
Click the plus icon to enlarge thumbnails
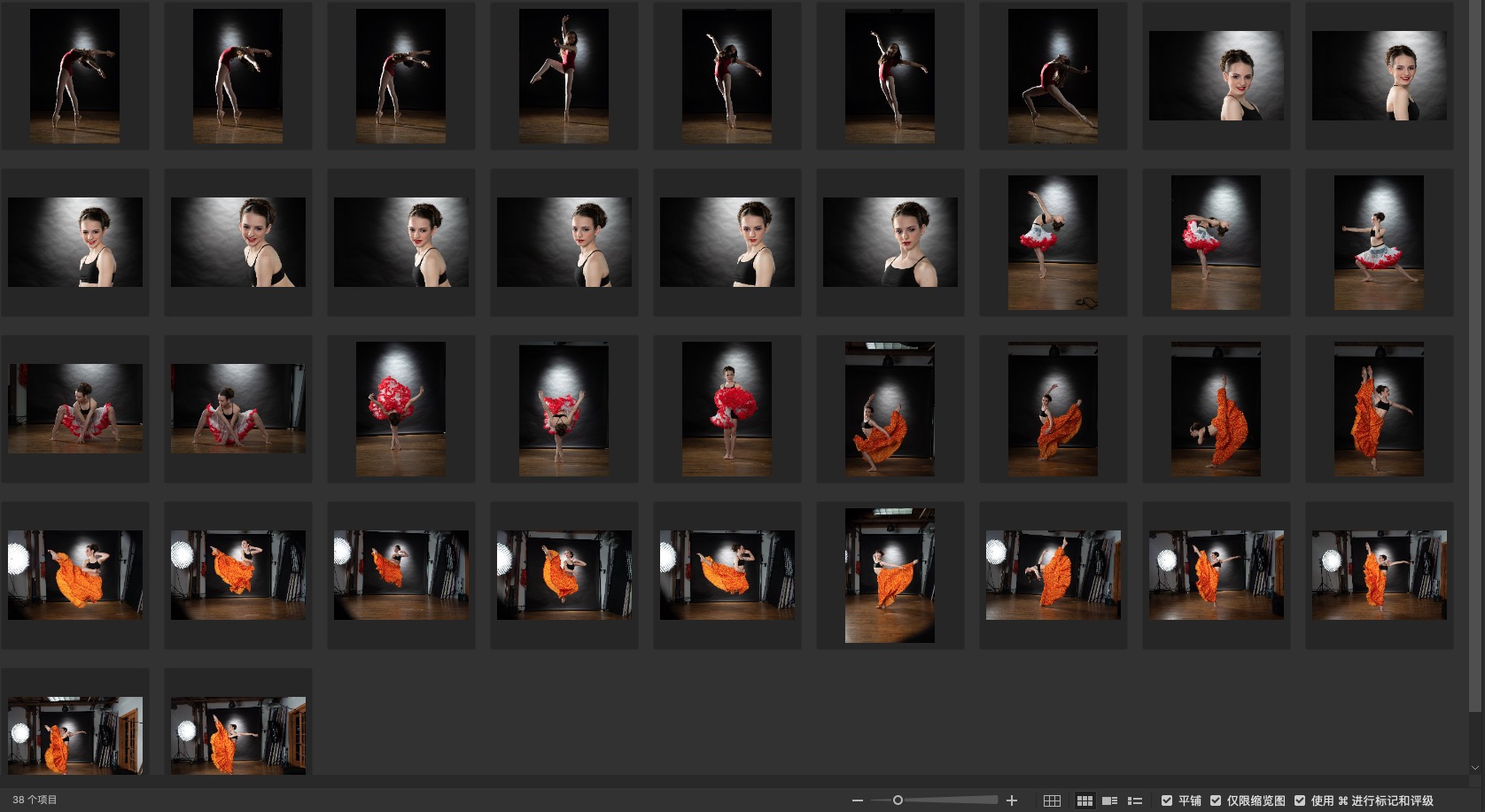(1012, 800)
